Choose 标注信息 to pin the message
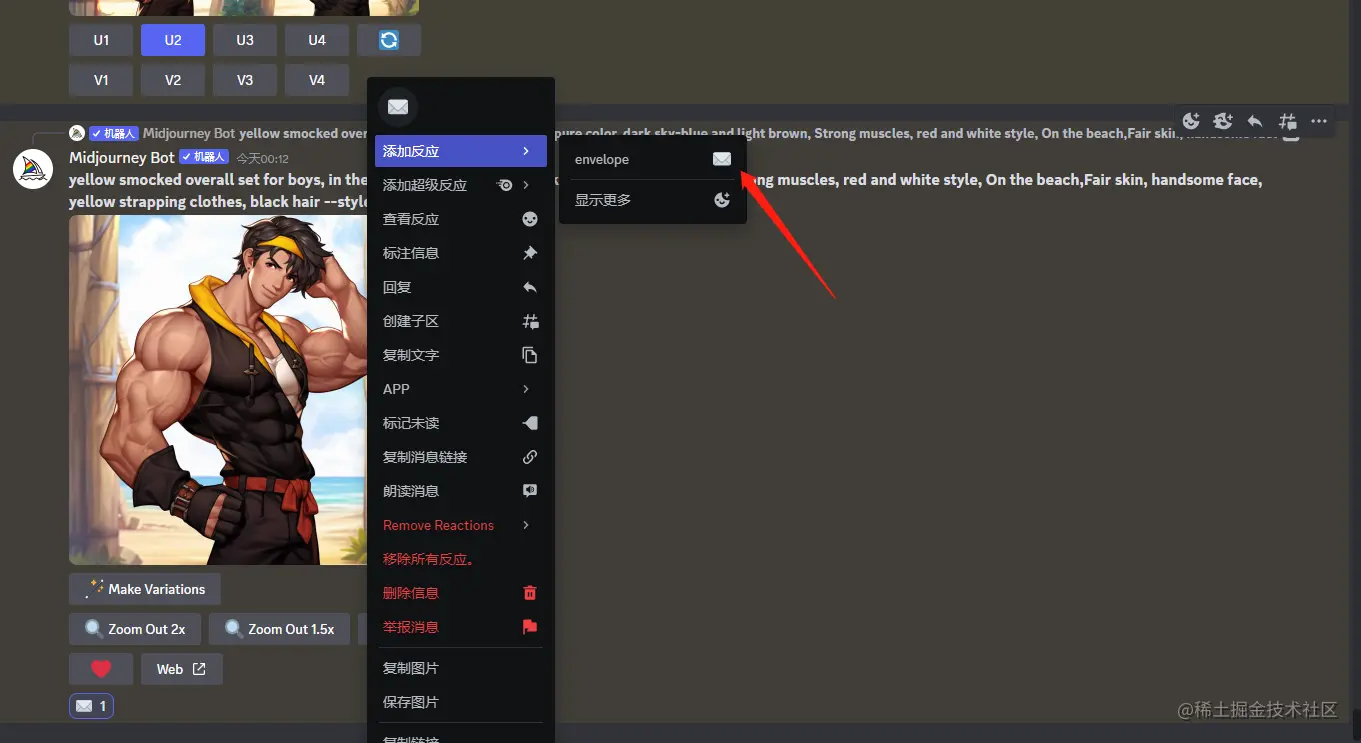The width and height of the screenshot is (1361, 743). tap(461, 253)
